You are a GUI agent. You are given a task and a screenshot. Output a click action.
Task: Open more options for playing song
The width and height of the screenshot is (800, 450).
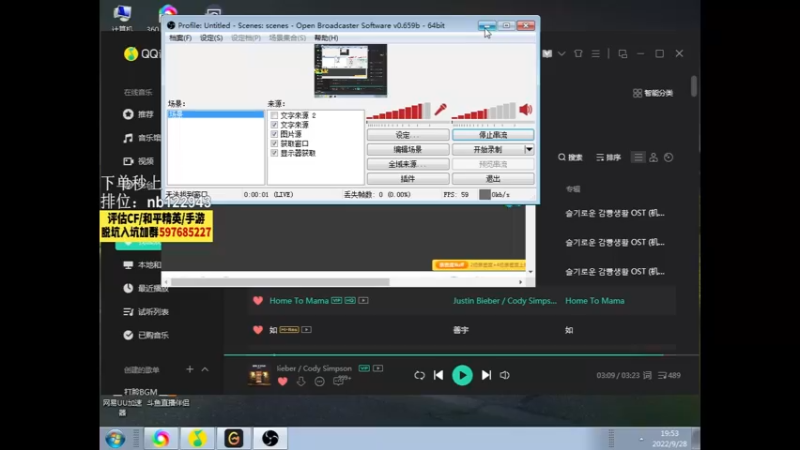(319, 381)
